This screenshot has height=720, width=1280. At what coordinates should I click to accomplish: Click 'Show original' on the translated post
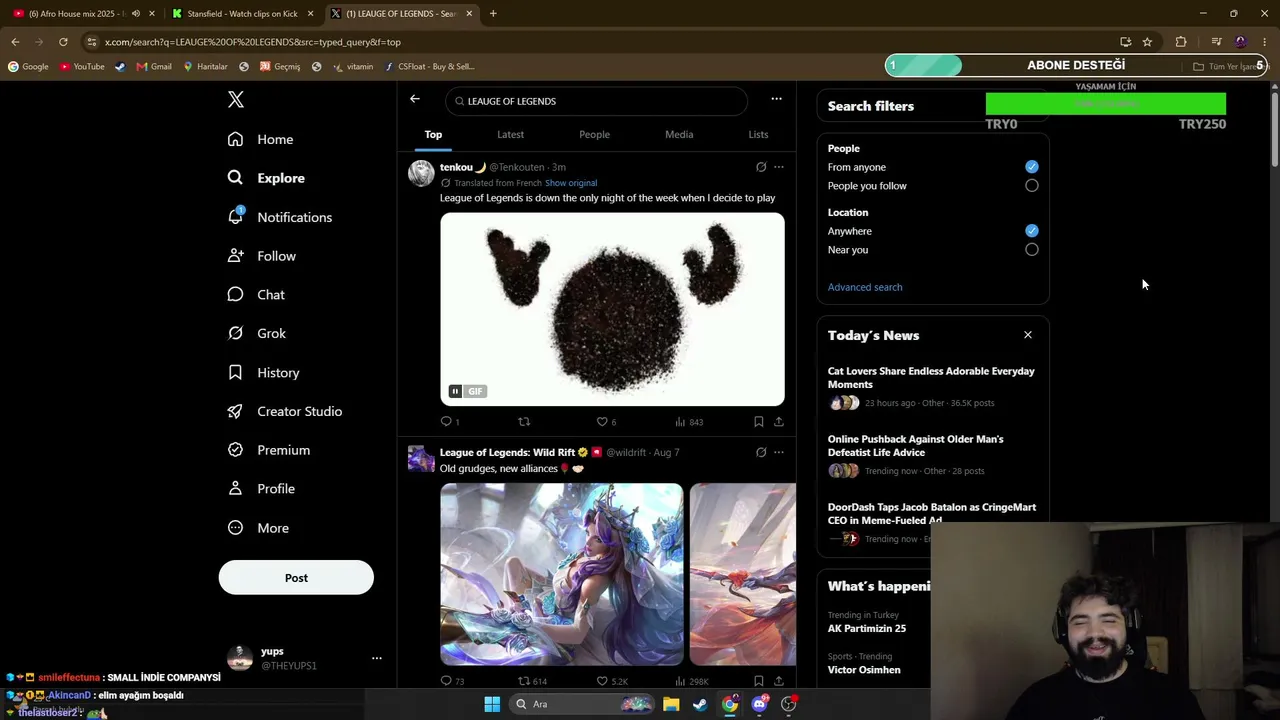pyautogui.click(x=571, y=183)
